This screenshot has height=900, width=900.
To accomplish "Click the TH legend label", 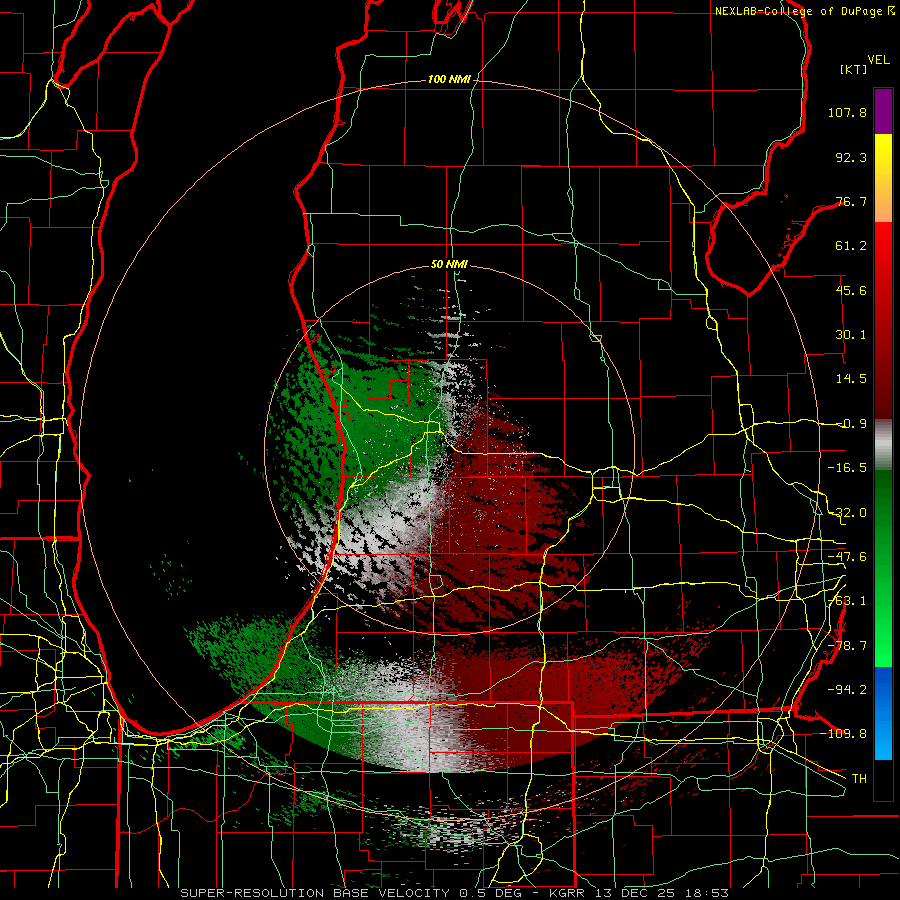I will coord(859,779).
